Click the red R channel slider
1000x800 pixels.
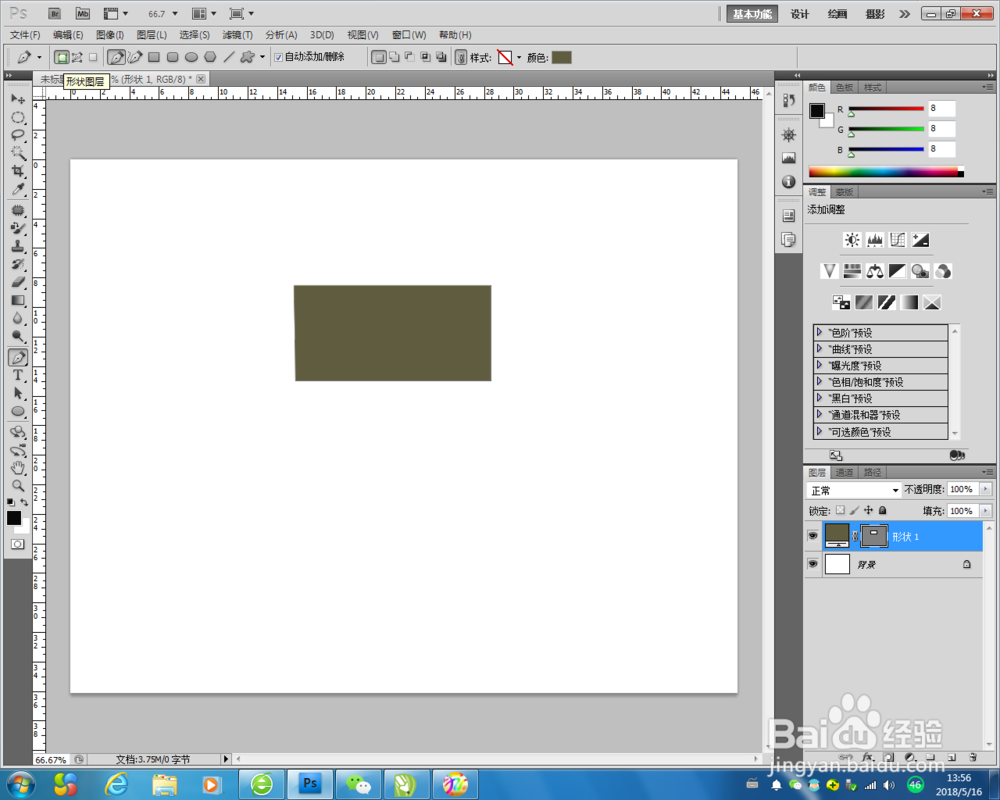point(886,109)
